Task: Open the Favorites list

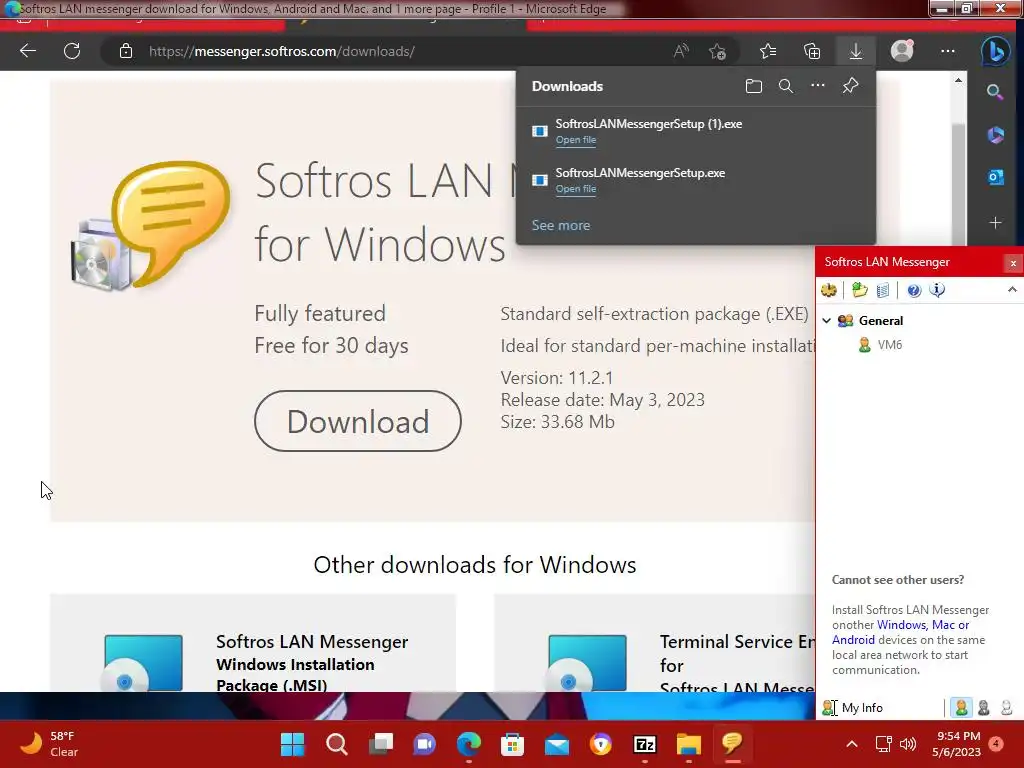Action: (x=768, y=51)
